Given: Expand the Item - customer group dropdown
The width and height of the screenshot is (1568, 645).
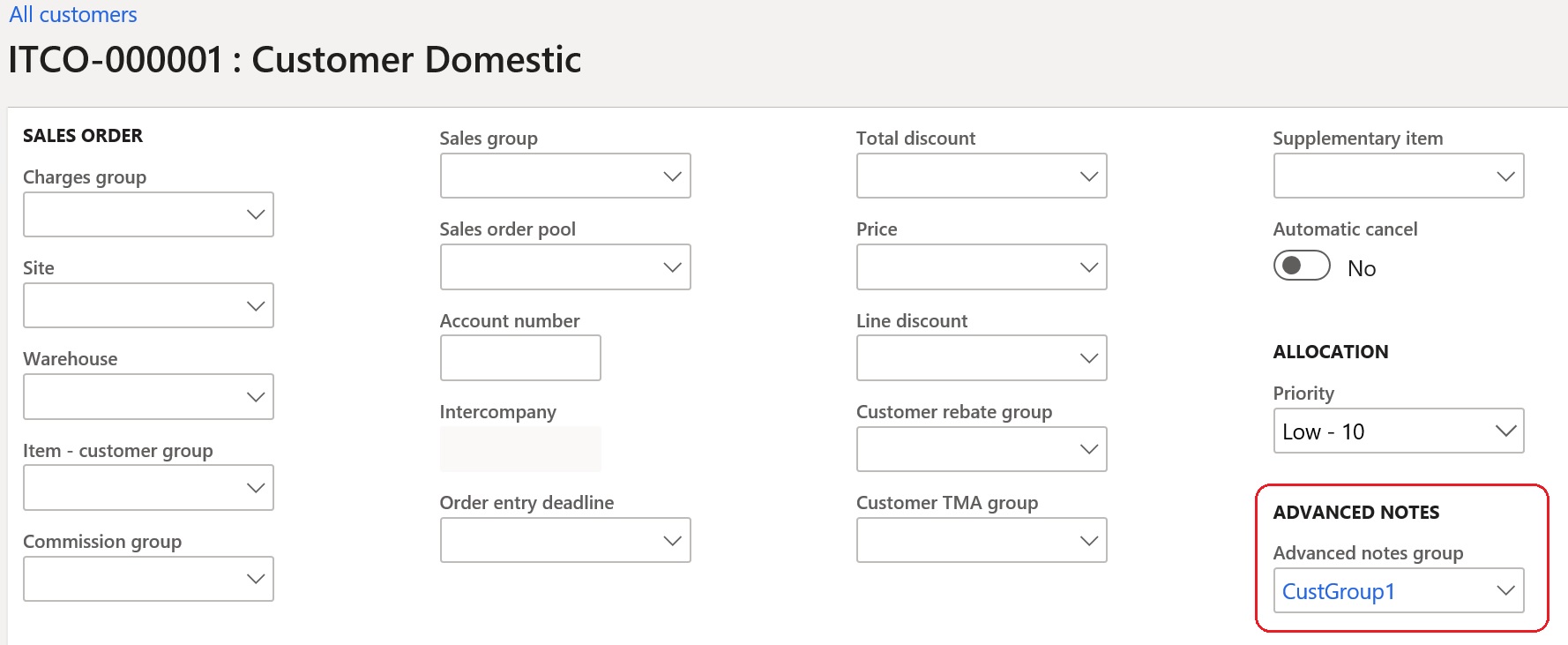Looking at the screenshot, I should click(x=256, y=486).
